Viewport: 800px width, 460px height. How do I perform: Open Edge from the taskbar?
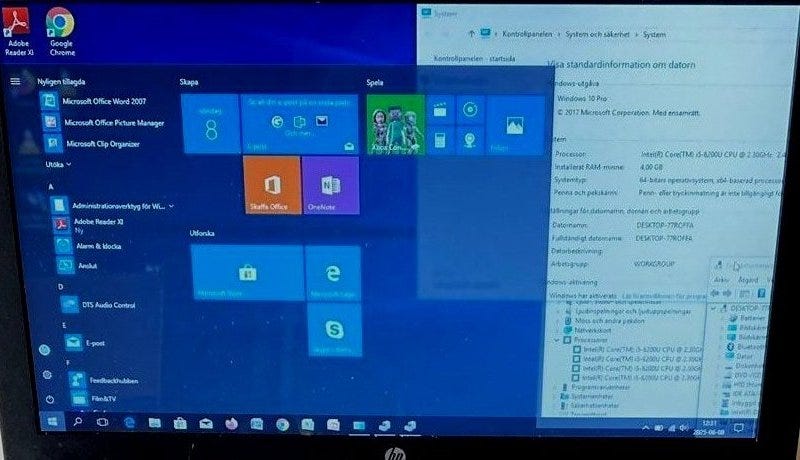130,423
